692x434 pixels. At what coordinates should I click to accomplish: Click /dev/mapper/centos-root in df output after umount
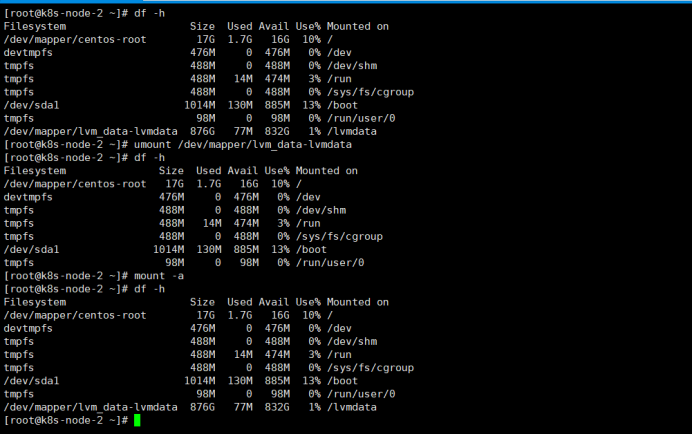coord(75,184)
